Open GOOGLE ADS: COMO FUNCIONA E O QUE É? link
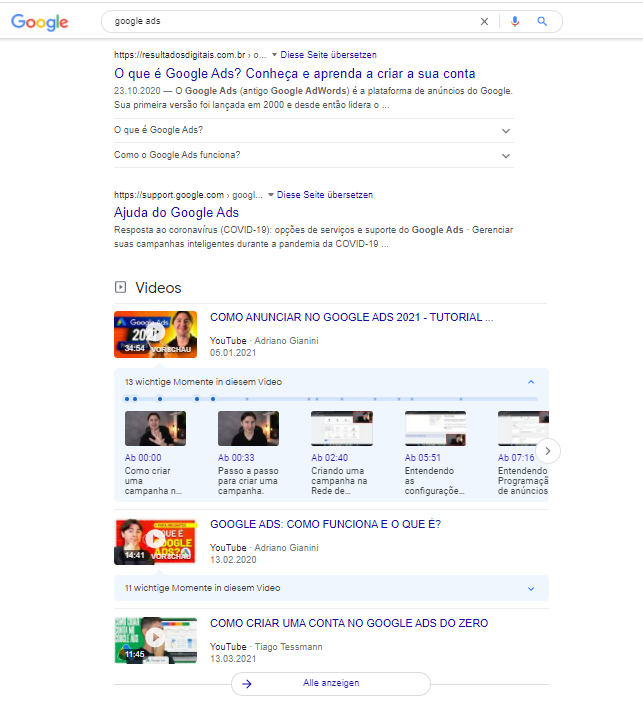The width and height of the screenshot is (643, 712). coord(325,524)
